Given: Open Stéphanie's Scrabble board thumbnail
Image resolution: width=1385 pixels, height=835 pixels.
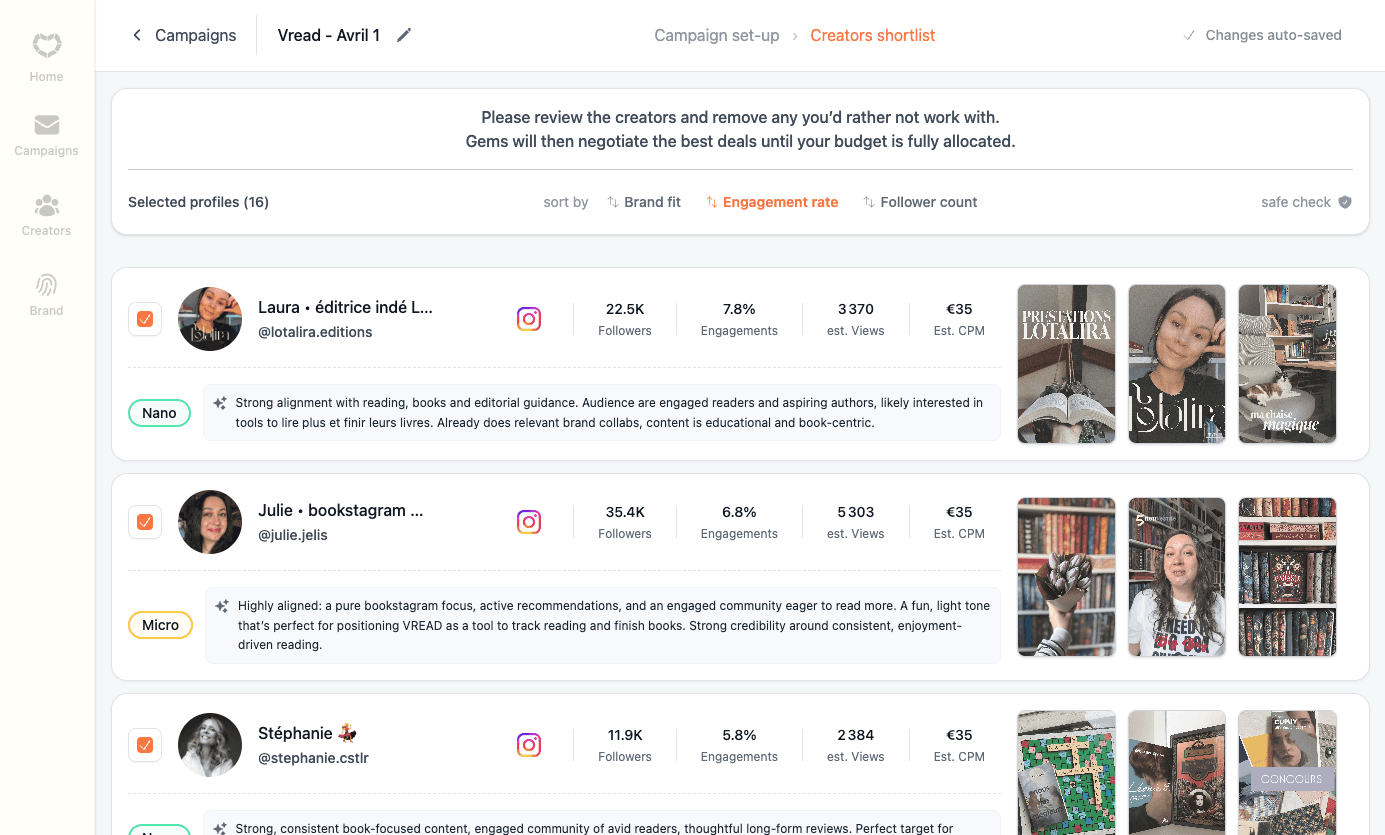Looking at the screenshot, I should 1066,772.
